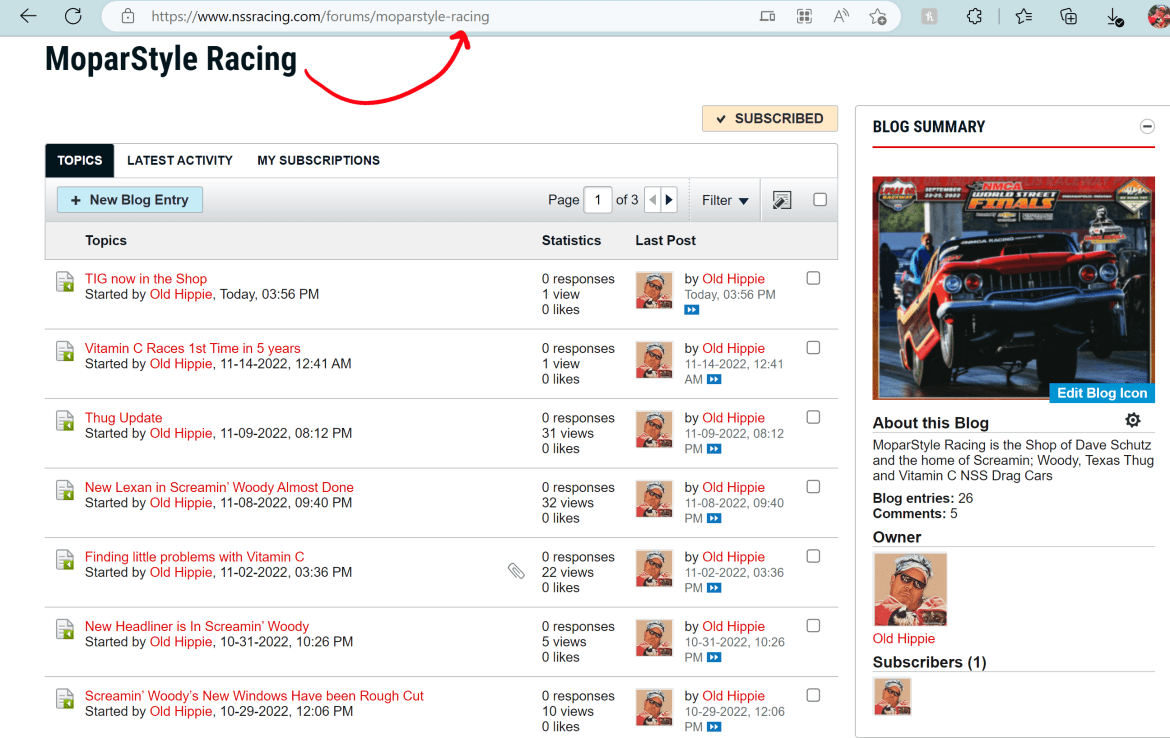
Task: Click the topic icon beside TIG now in the Shop
Action: click(65, 281)
